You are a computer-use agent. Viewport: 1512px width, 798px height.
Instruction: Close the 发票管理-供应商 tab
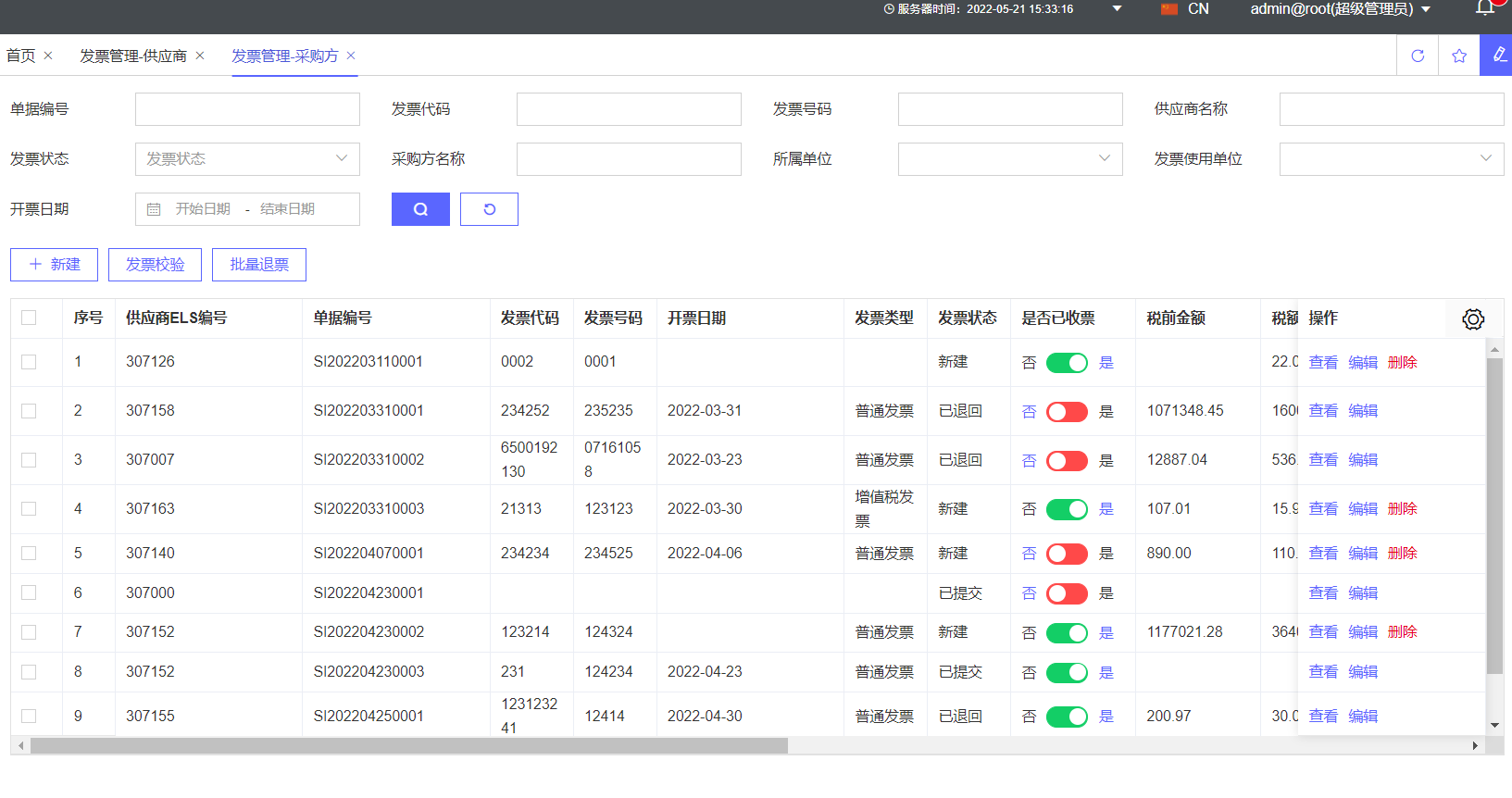200,56
